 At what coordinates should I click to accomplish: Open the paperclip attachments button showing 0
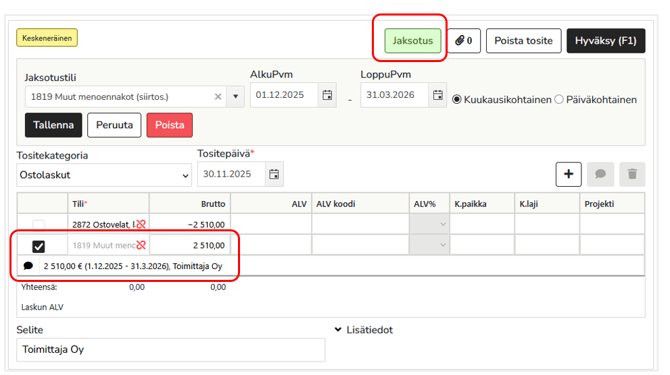click(x=464, y=41)
